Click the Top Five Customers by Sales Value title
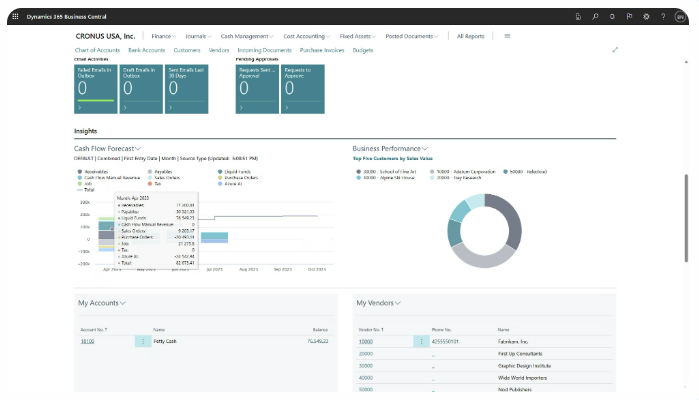Viewport: 699px width, 400px height. click(x=393, y=158)
